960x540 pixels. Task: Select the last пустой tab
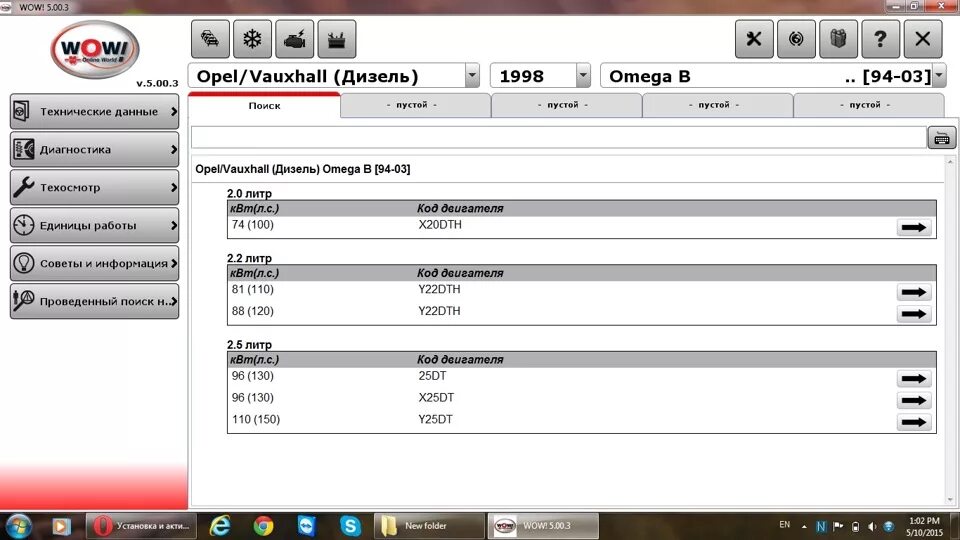point(869,105)
